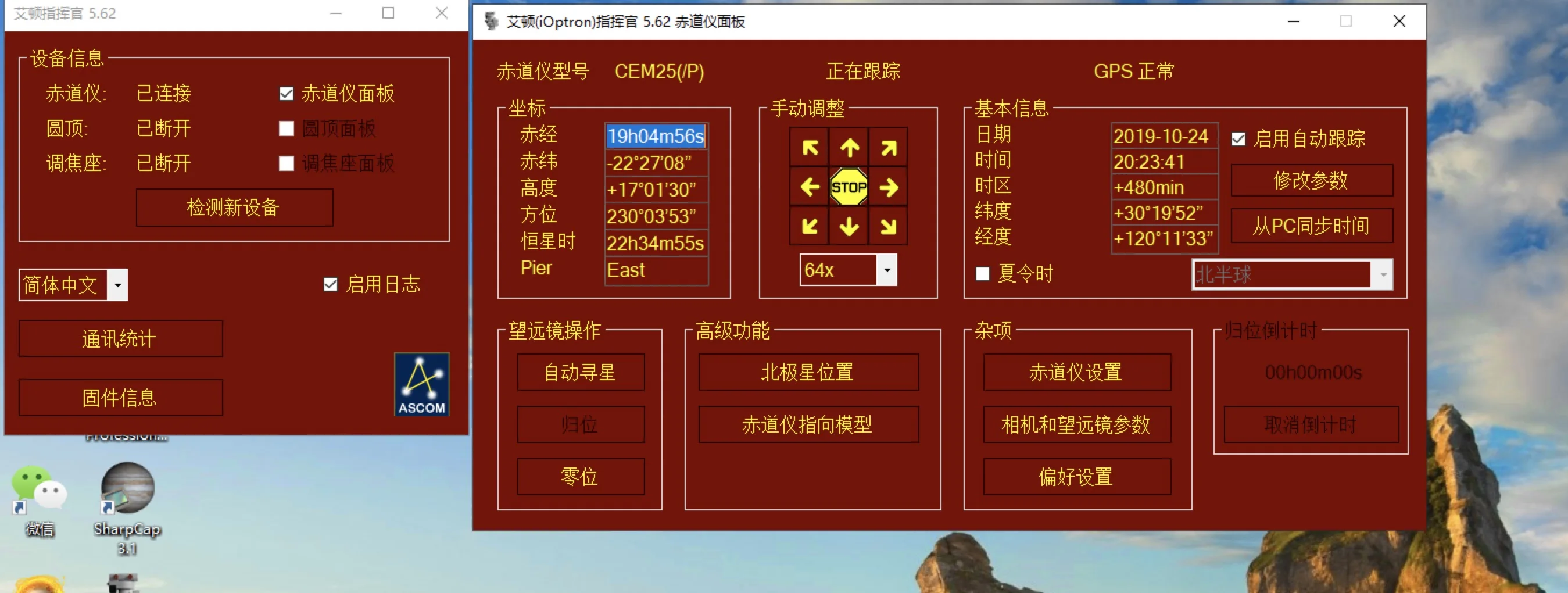The width and height of the screenshot is (1568, 593).
Task: Open the SharpCap 3.1 desktop shortcut
Action: click(x=127, y=508)
